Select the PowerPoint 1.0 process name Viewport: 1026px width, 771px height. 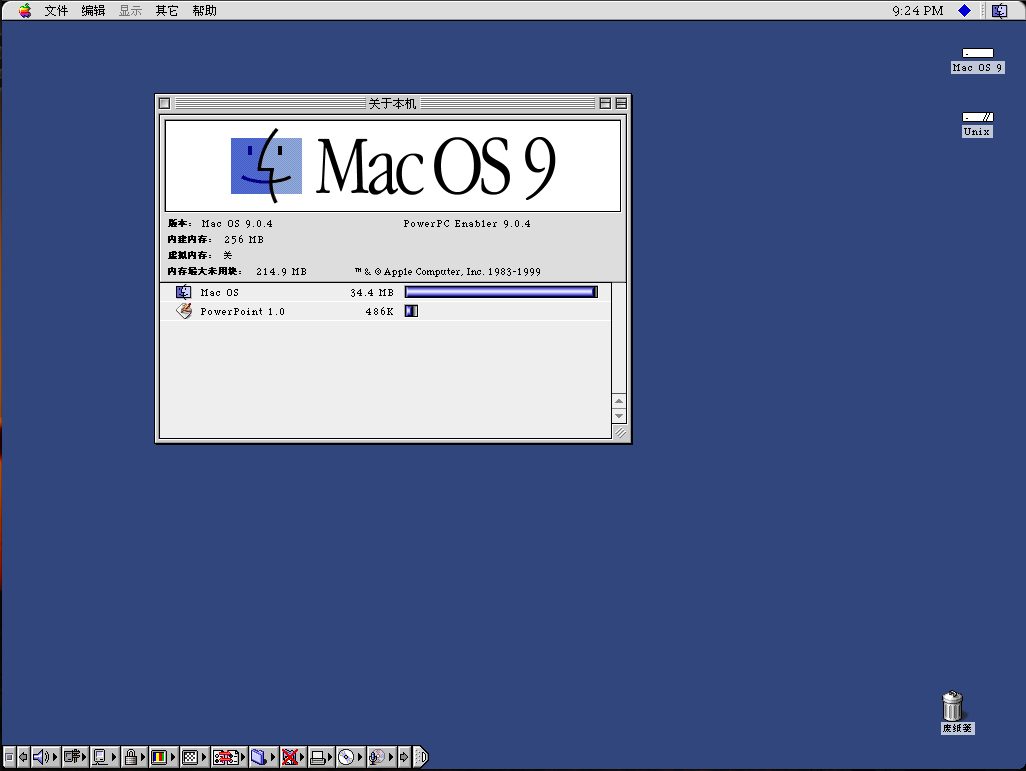click(x=242, y=312)
